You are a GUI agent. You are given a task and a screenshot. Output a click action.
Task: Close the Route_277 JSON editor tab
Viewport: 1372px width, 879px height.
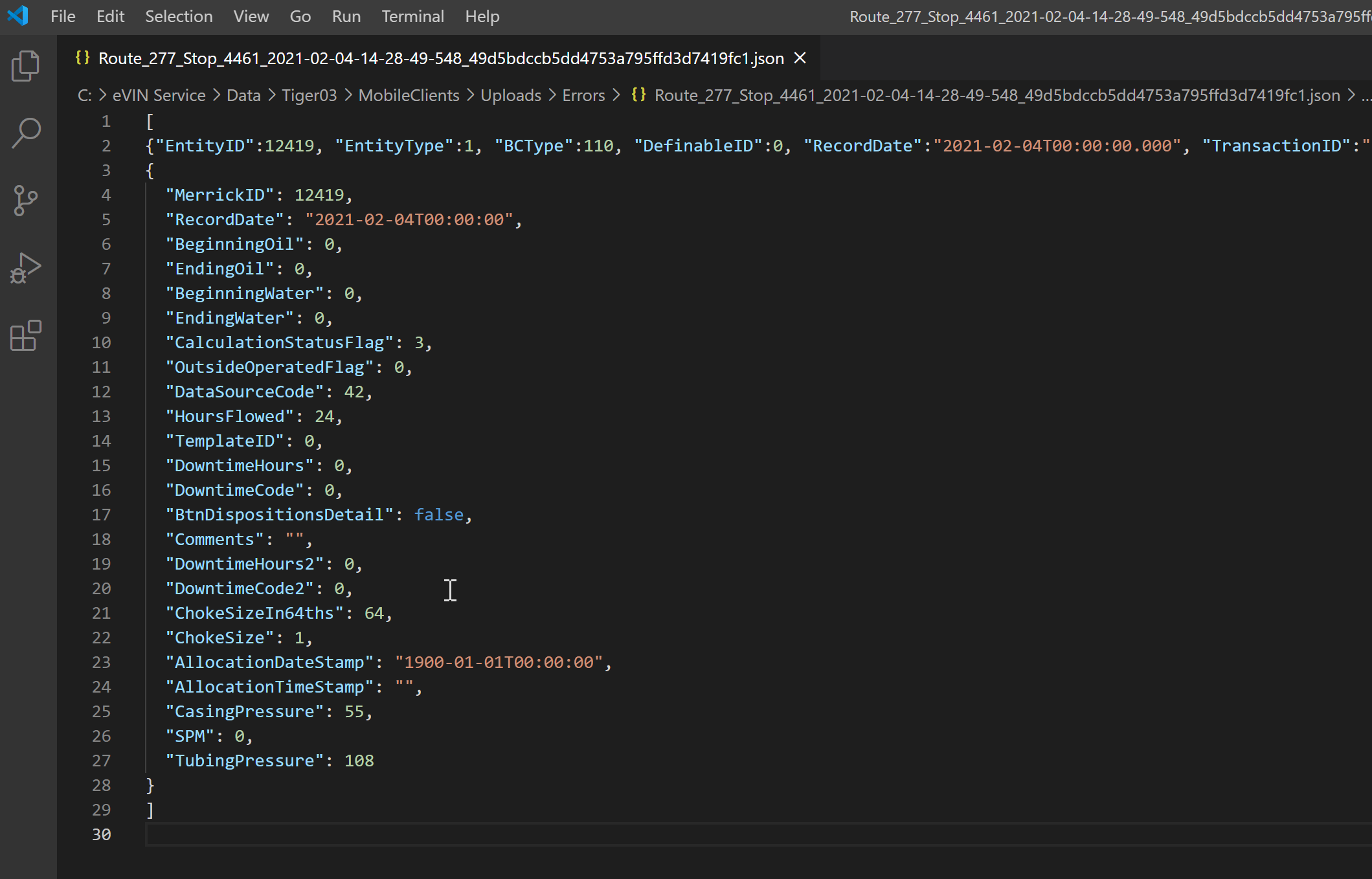click(x=800, y=58)
